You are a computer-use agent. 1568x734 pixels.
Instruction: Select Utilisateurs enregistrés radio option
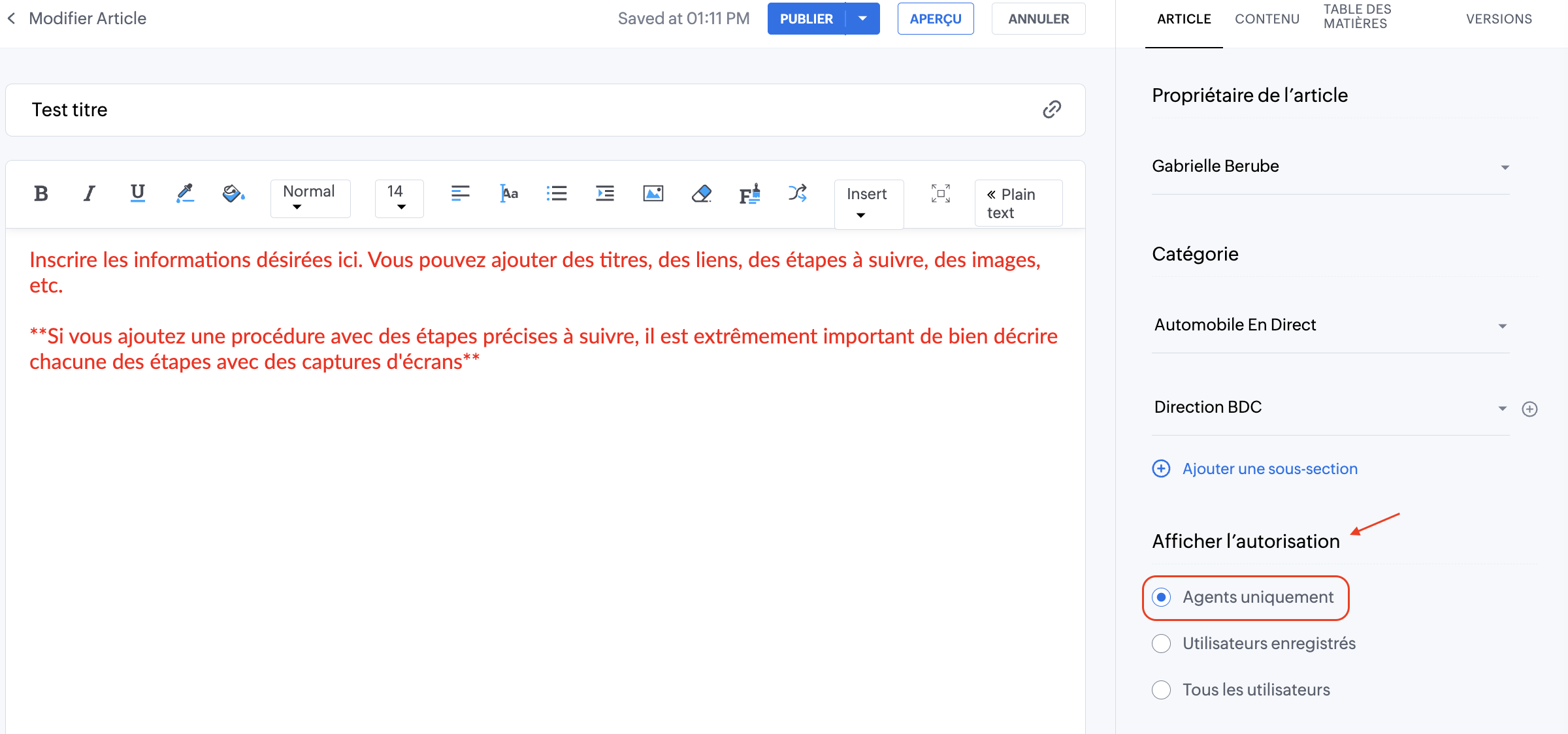point(1161,643)
